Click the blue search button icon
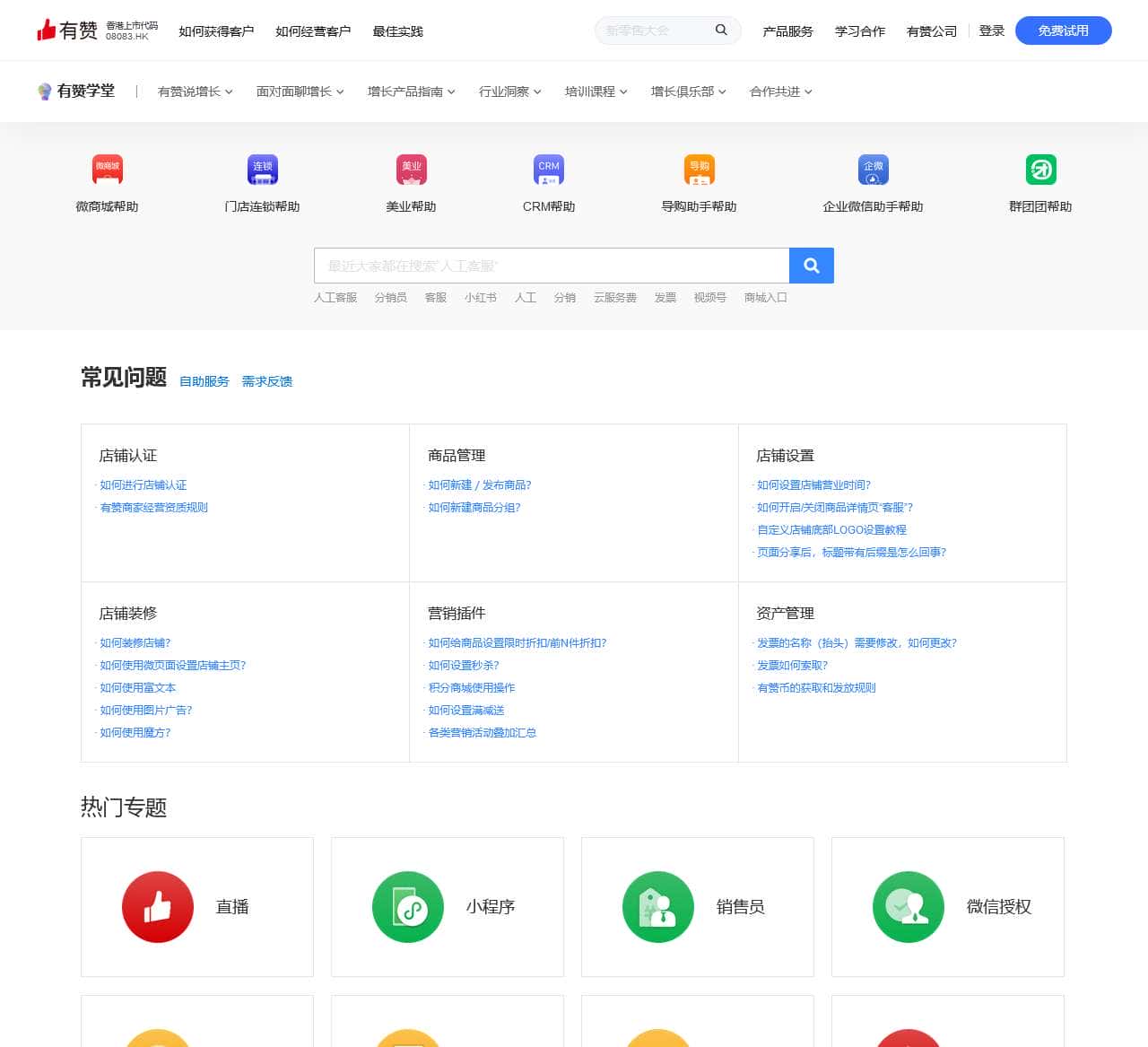Image resolution: width=1148 pixels, height=1047 pixels. [812, 266]
